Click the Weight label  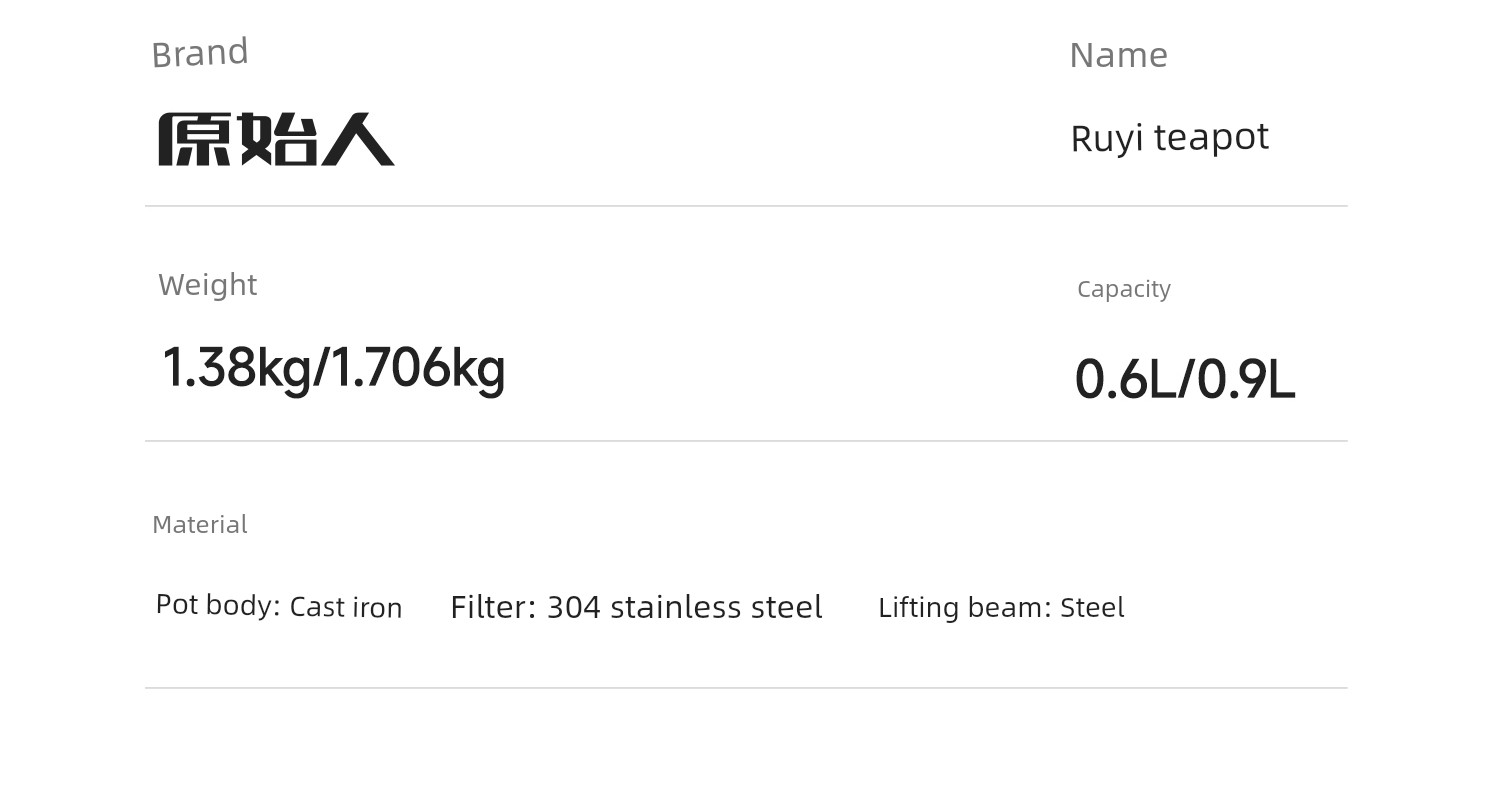[208, 285]
